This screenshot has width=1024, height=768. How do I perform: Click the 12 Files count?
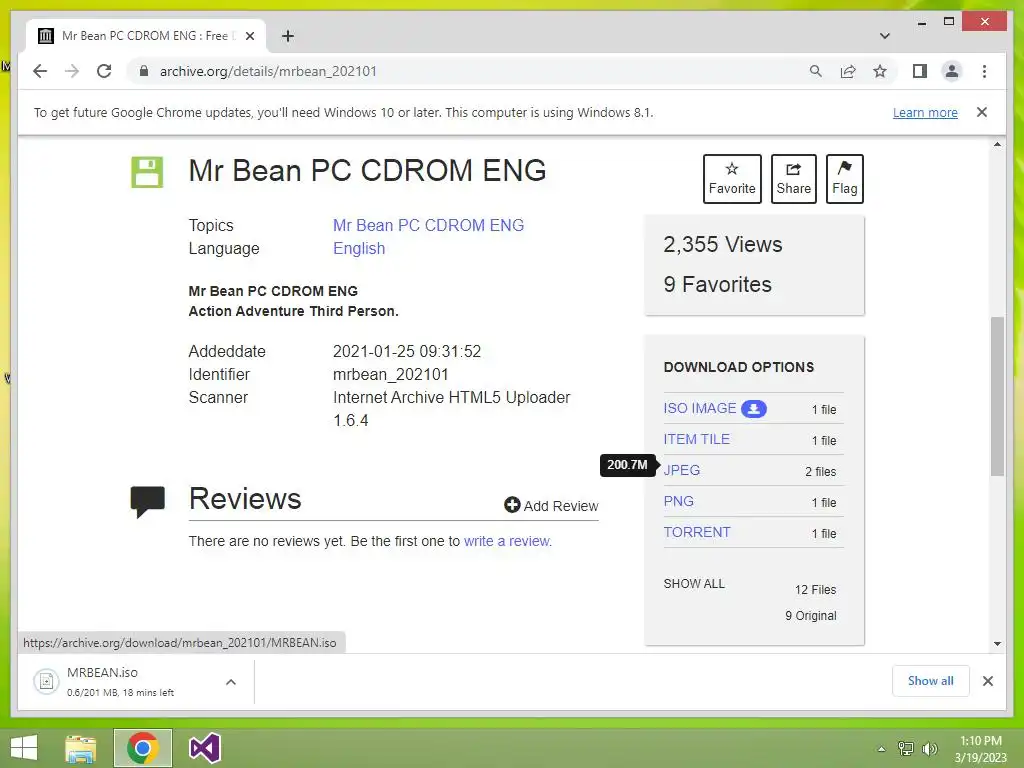815,590
